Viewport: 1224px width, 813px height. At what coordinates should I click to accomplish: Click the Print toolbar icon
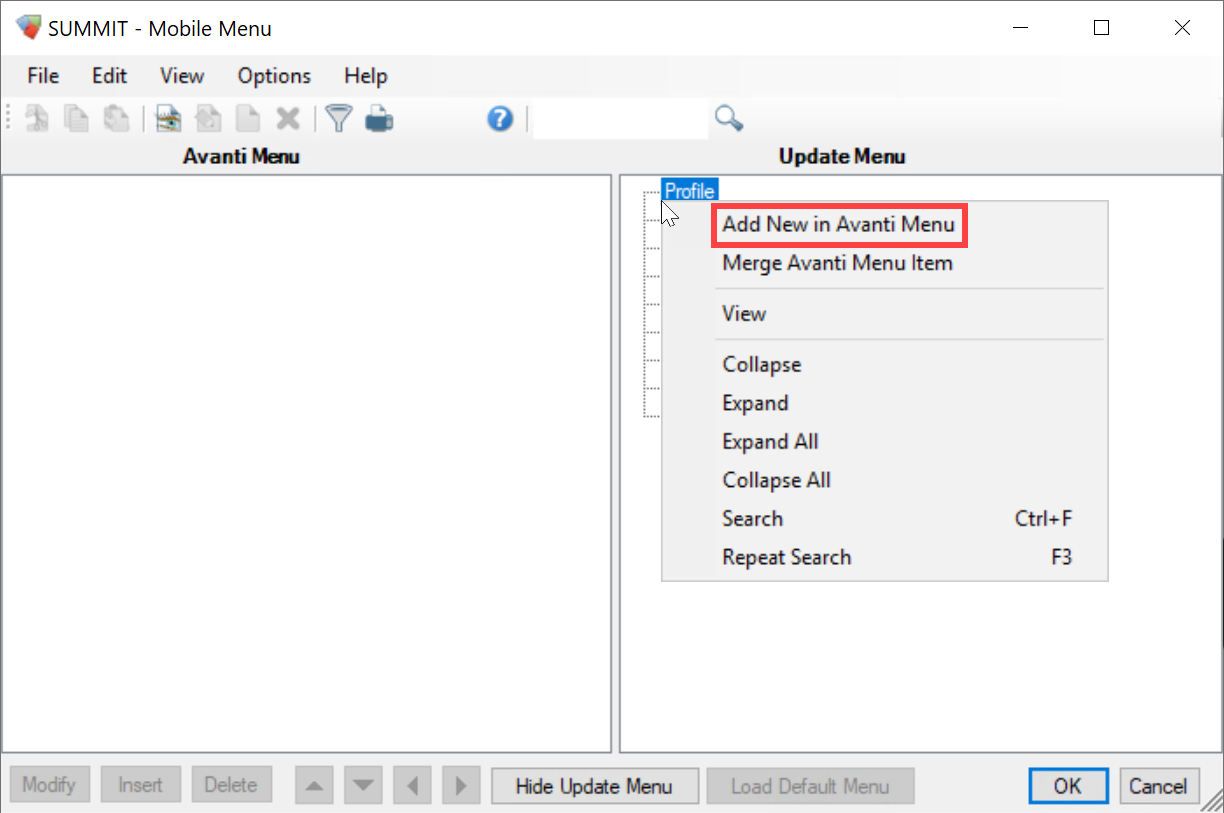click(x=379, y=120)
